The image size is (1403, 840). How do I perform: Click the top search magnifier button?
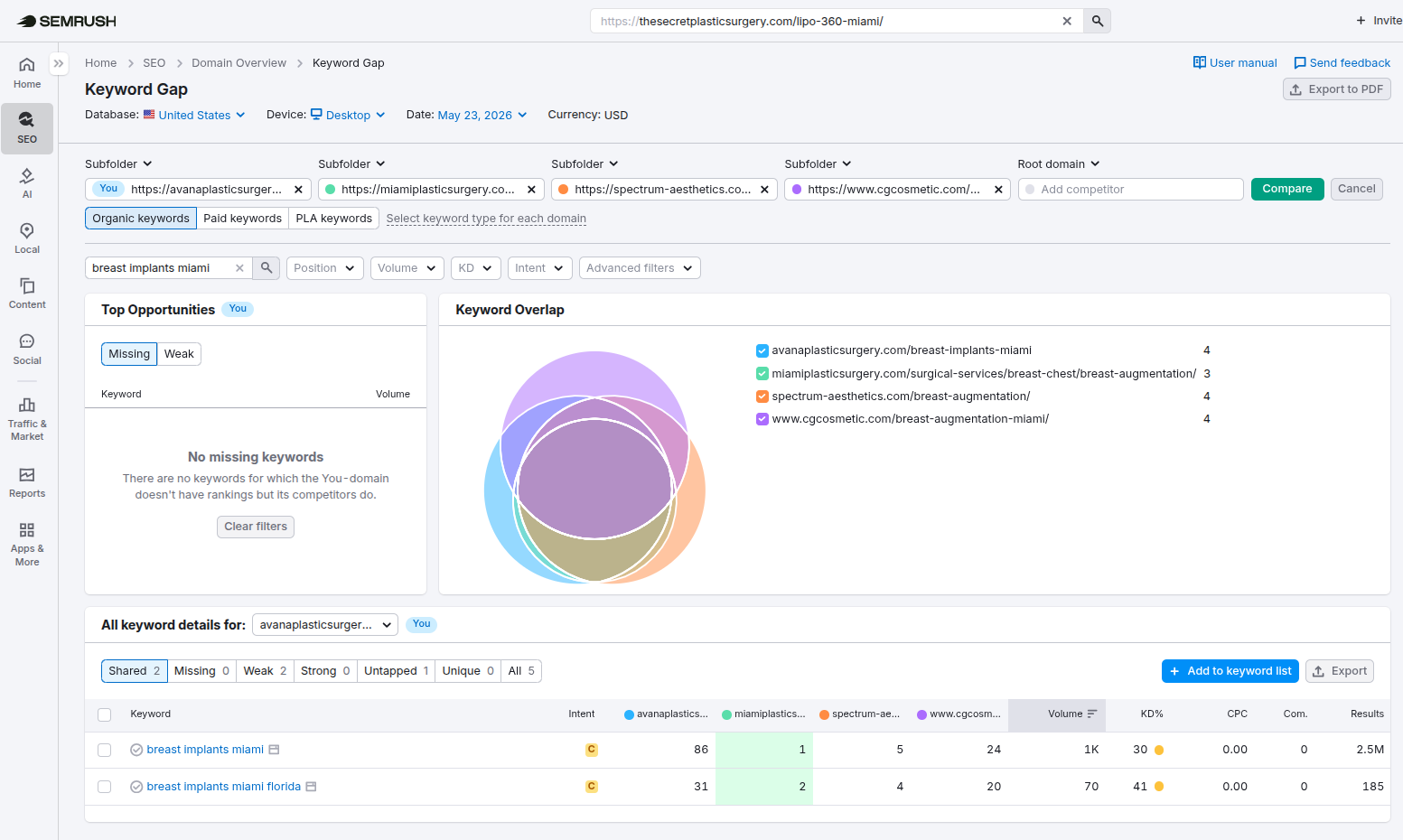1098,21
